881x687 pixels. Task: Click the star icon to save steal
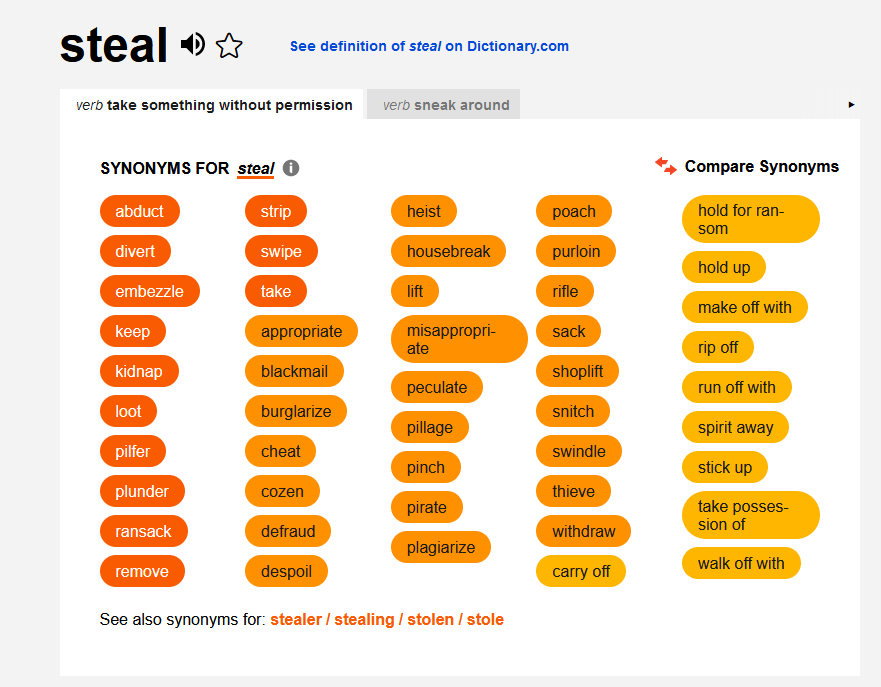230,46
